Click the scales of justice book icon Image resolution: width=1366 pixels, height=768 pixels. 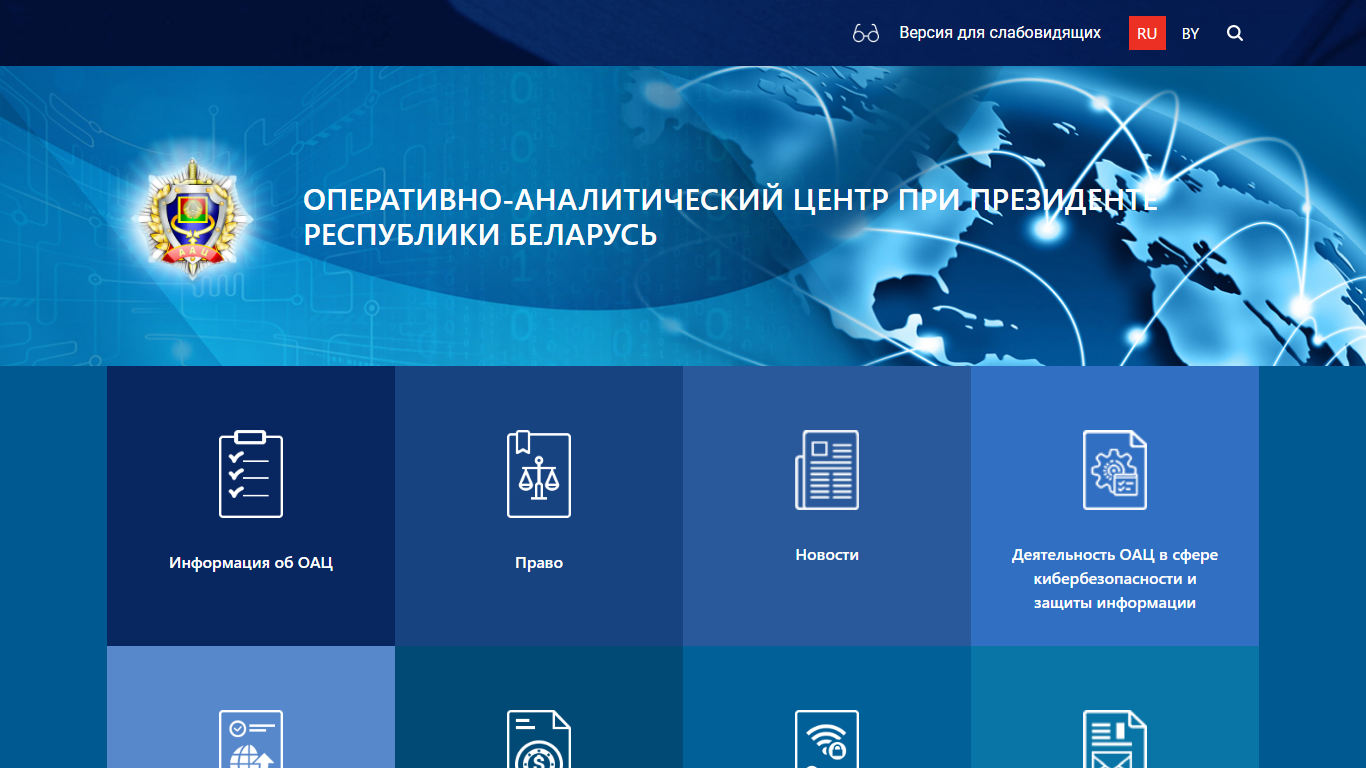539,474
